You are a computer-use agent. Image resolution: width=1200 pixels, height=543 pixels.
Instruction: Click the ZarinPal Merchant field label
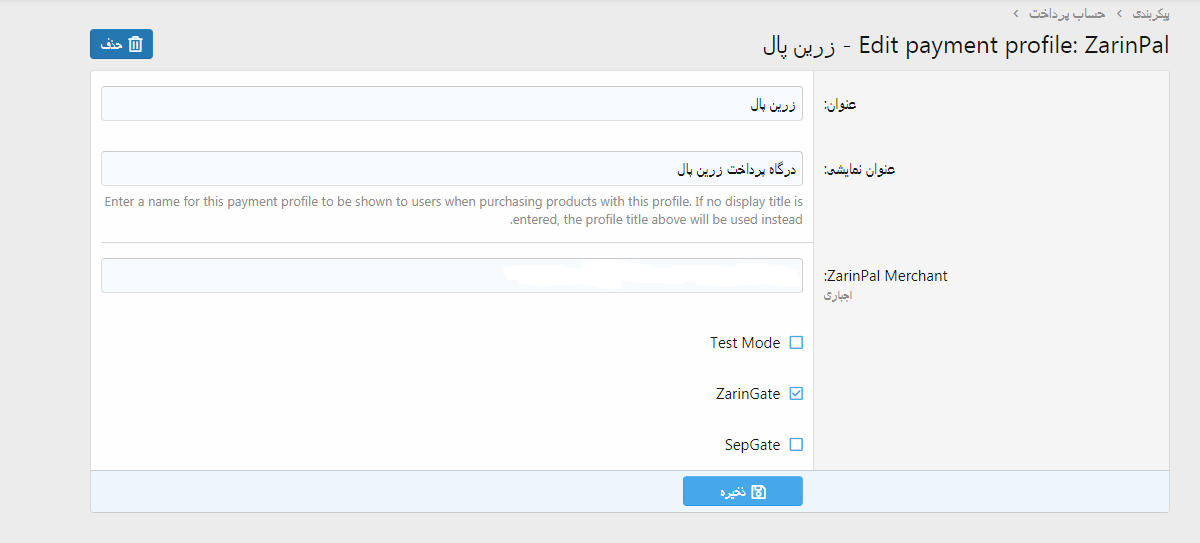[886, 276]
